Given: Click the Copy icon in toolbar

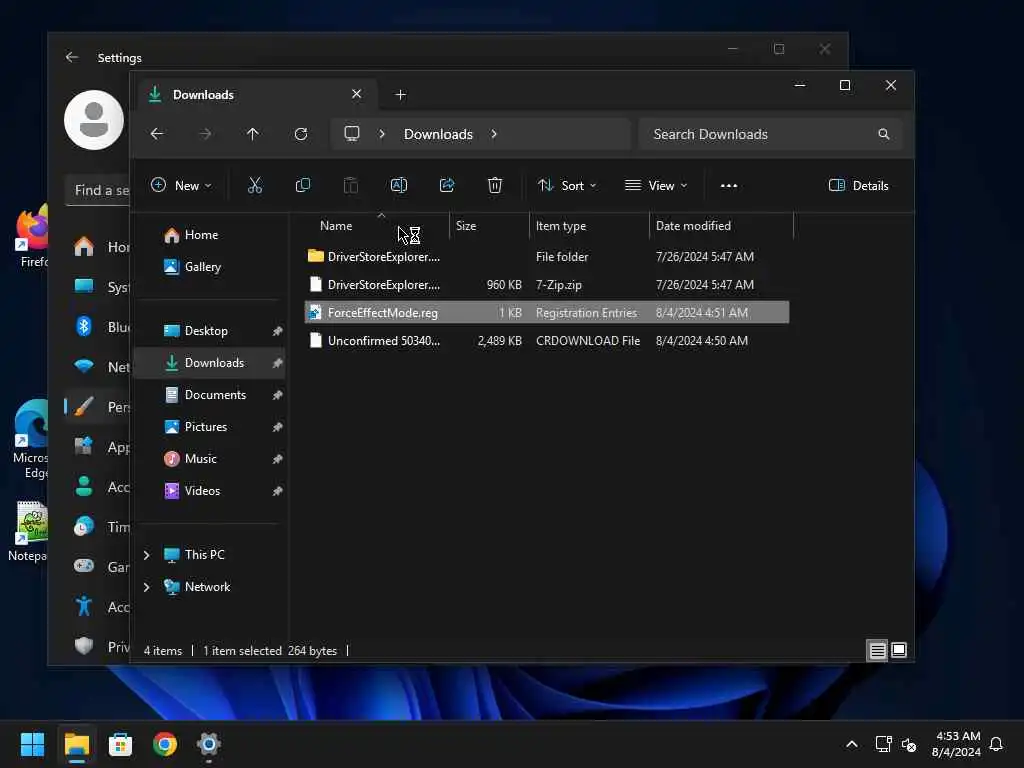Looking at the screenshot, I should pyautogui.click(x=302, y=185).
